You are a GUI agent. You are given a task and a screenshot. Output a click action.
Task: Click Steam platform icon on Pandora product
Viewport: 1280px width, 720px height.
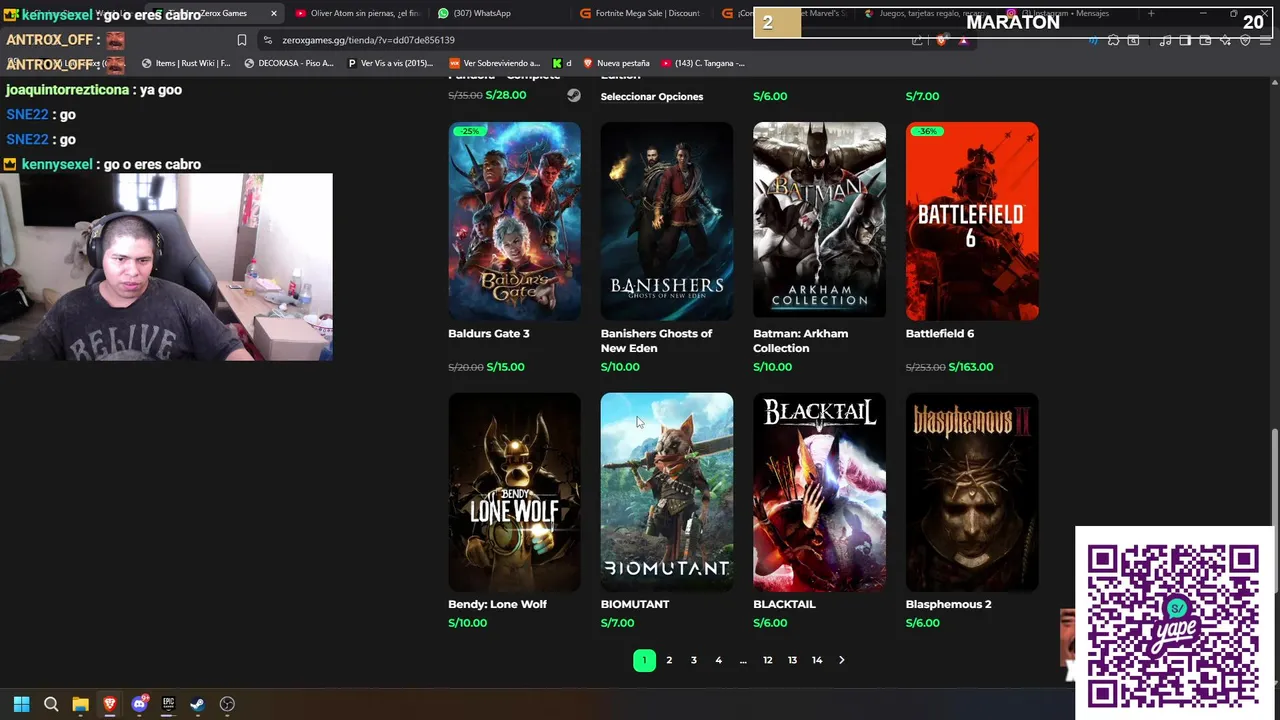click(574, 96)
